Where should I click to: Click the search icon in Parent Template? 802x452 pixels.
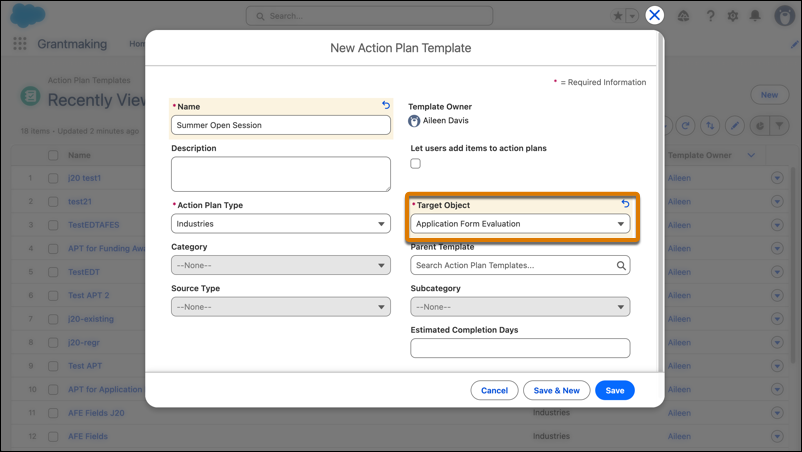(621, 265)
